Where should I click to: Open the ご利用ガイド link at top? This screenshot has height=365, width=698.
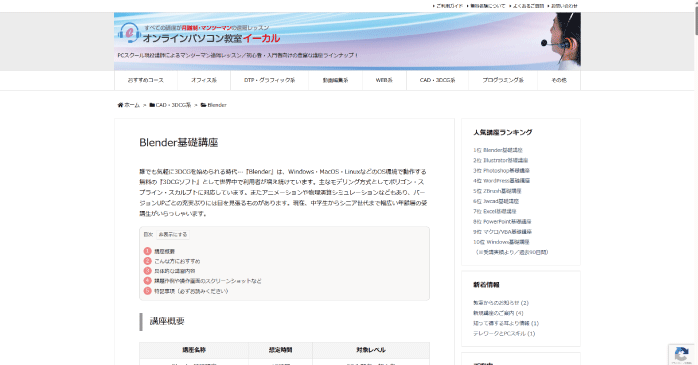tap(449, 6)
